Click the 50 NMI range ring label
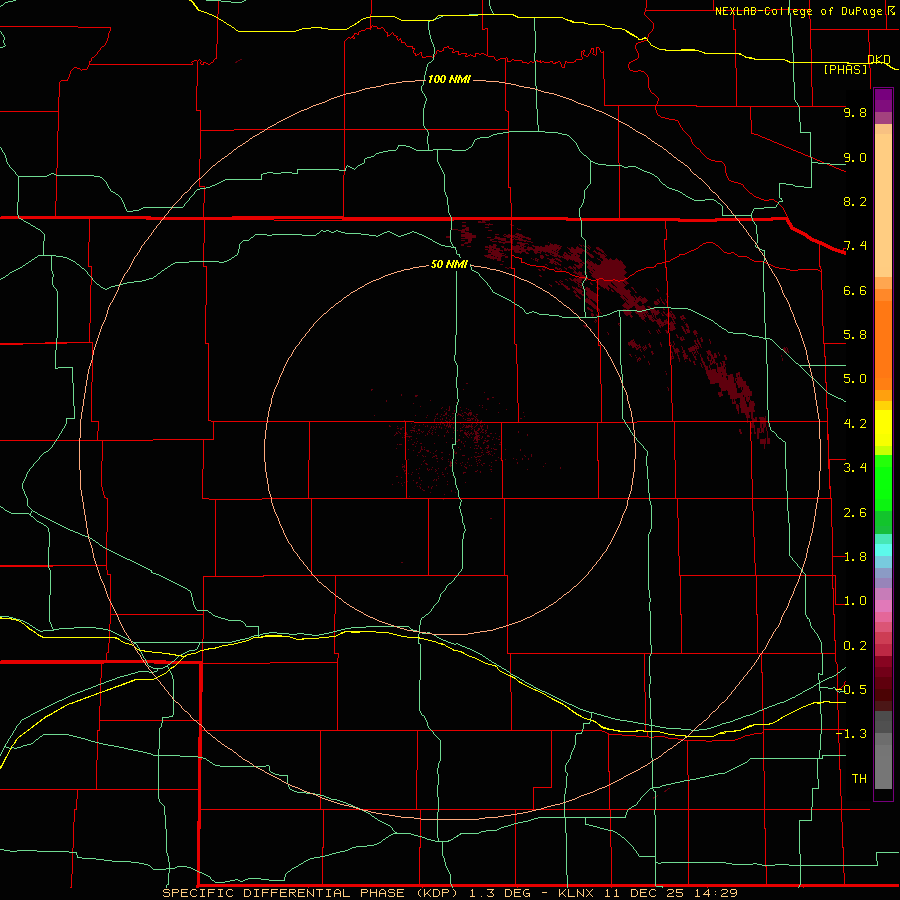 (x=449, y=264)
